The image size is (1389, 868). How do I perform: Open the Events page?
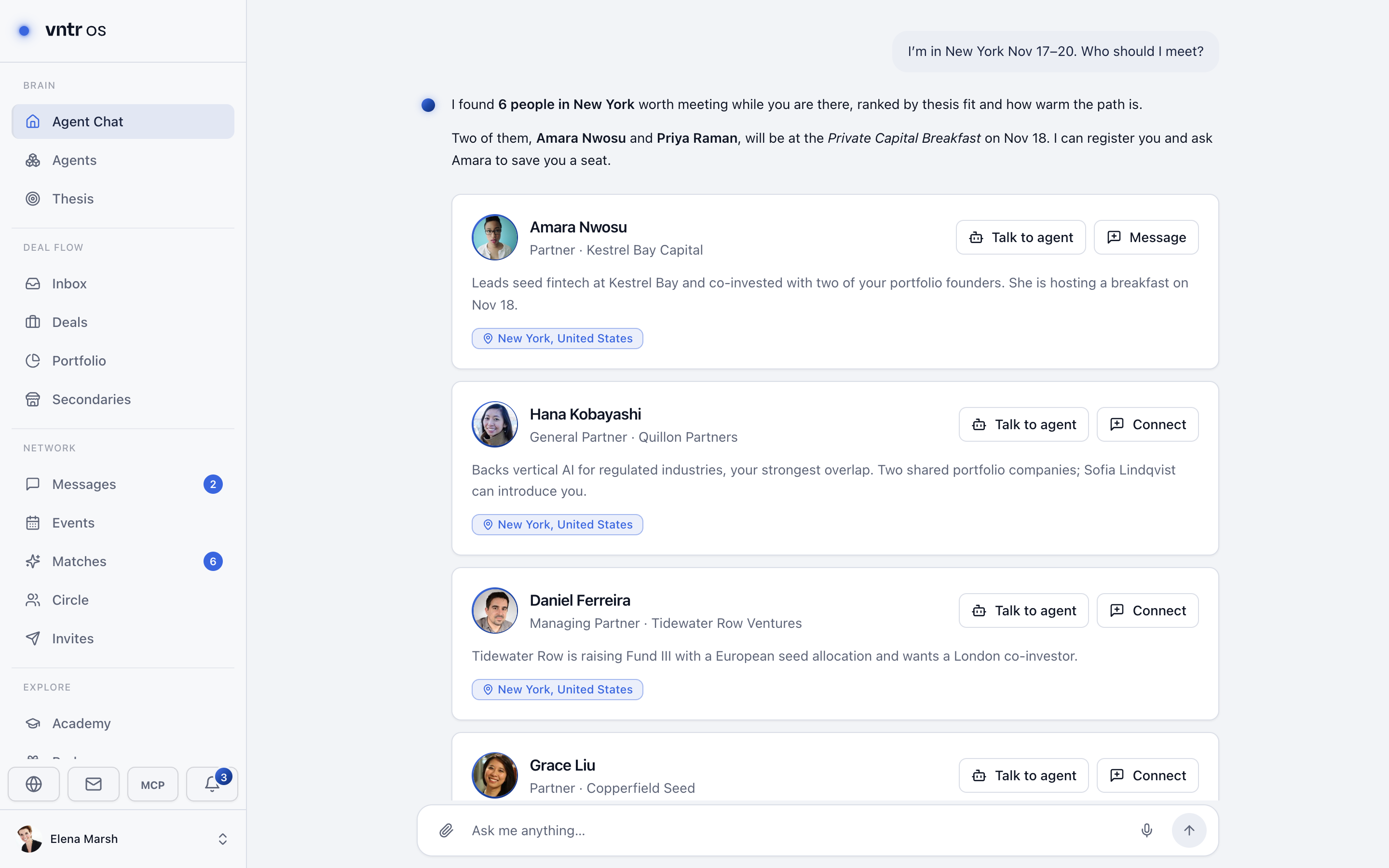[x=123, y=522]
